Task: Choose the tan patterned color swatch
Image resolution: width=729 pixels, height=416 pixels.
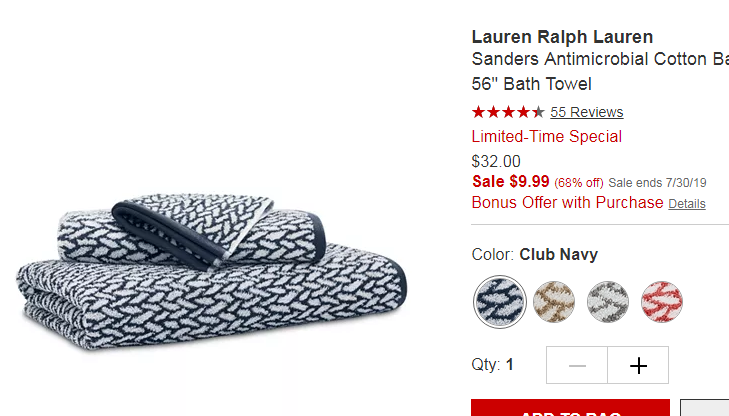Action: coord(554,302)
